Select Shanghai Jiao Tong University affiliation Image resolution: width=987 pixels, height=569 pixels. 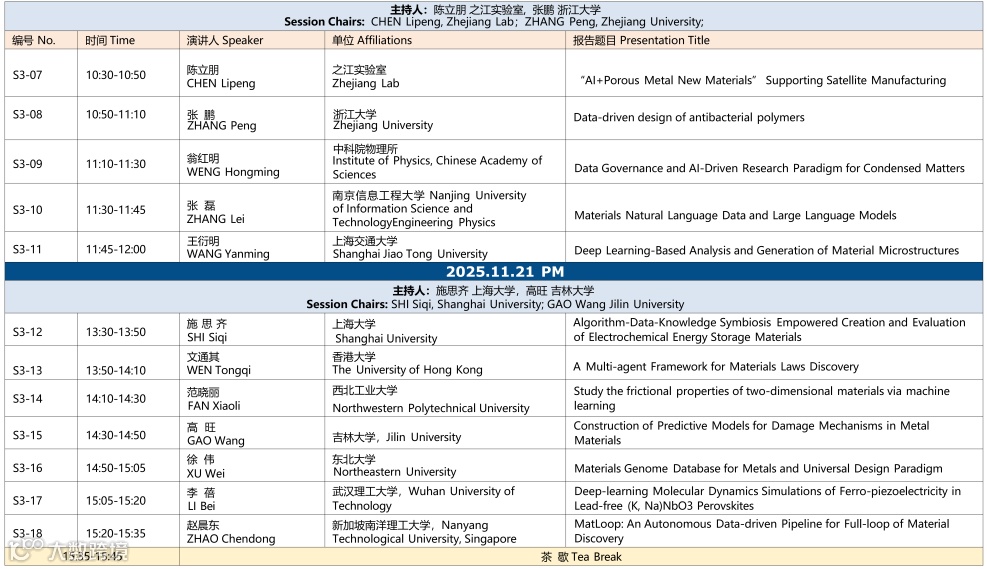point(410,248)
